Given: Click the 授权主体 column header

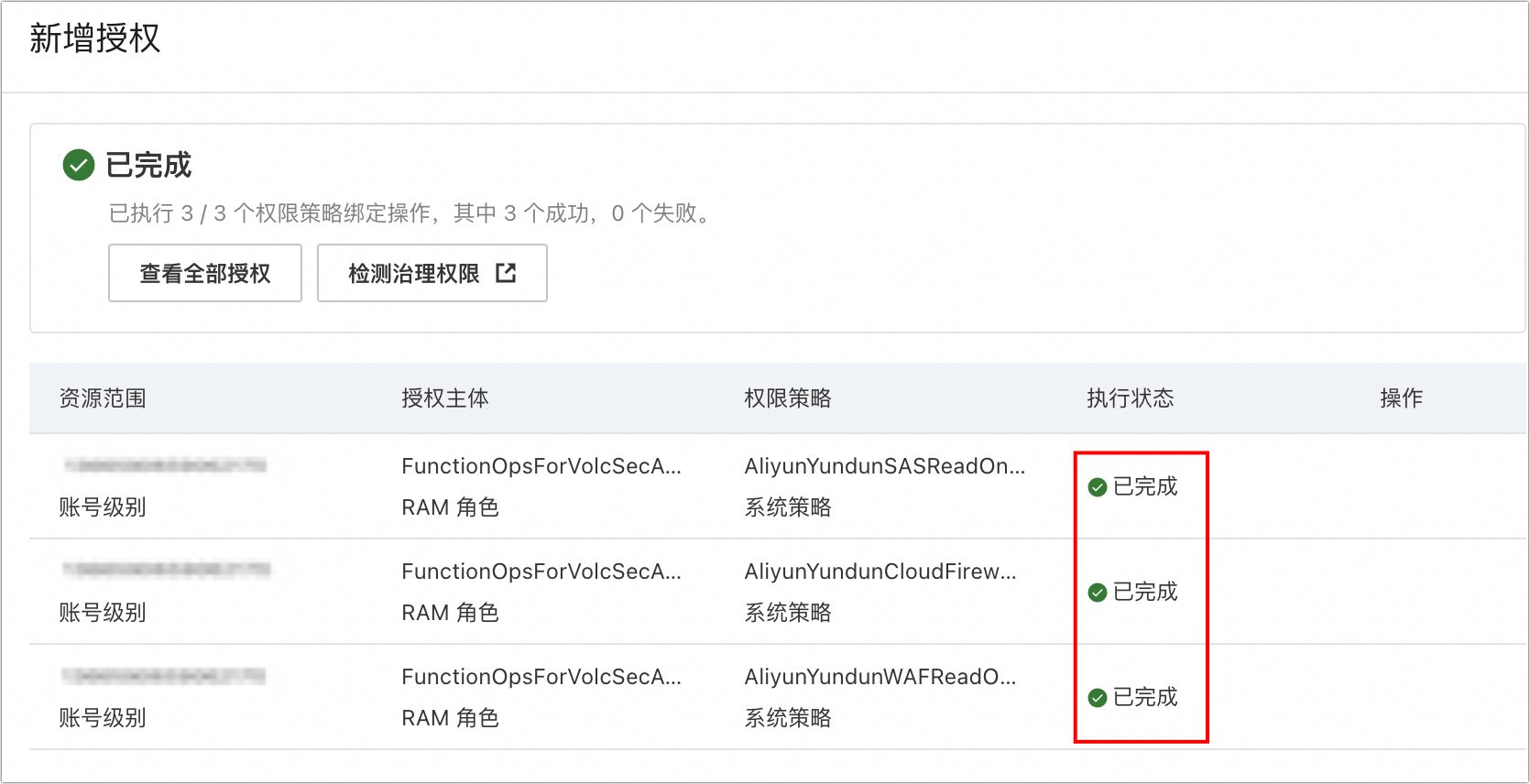Looking at the screenshot, I should pos(445,398).
